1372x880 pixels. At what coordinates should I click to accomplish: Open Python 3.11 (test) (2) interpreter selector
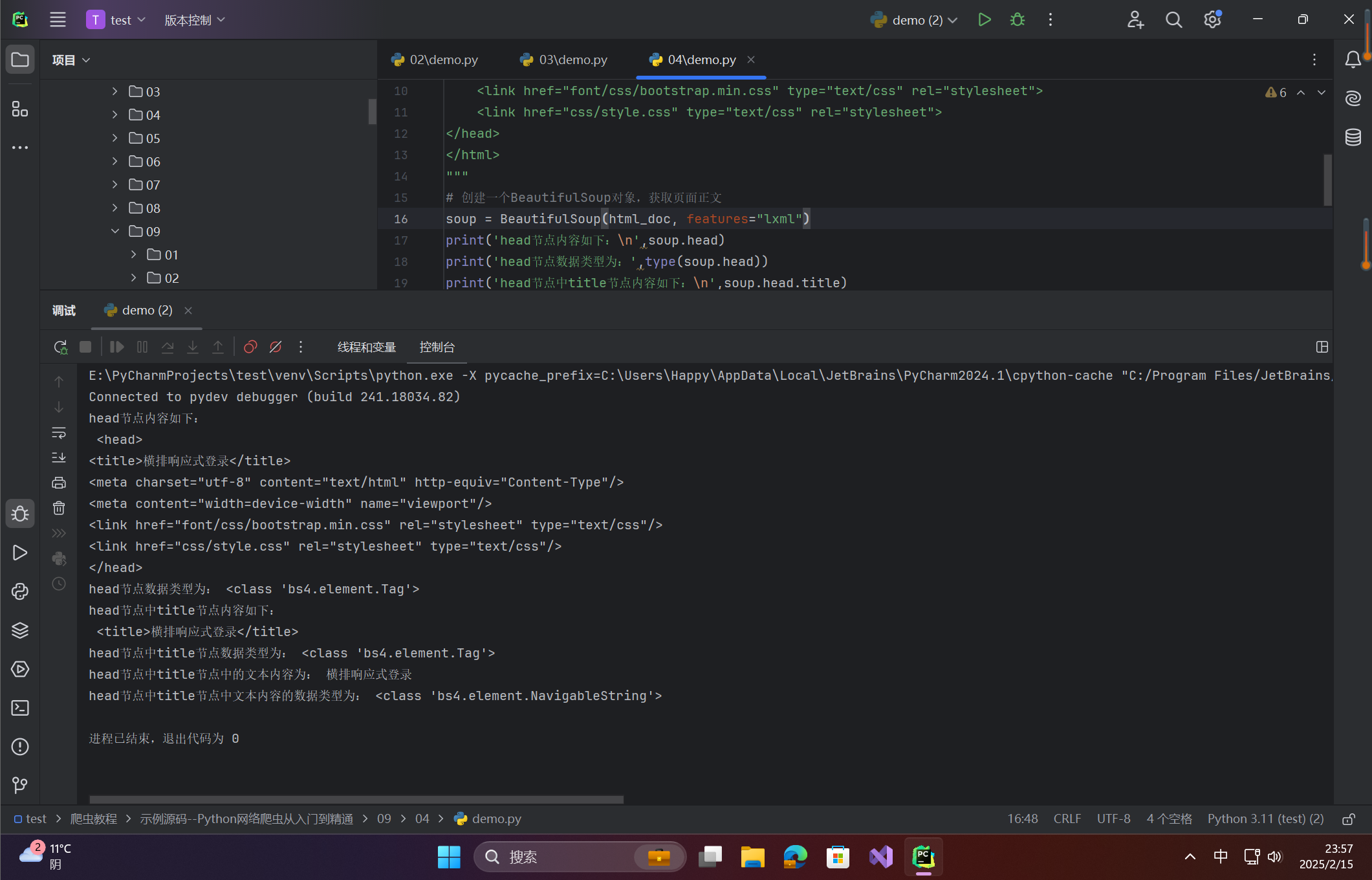click(1266, 819)
